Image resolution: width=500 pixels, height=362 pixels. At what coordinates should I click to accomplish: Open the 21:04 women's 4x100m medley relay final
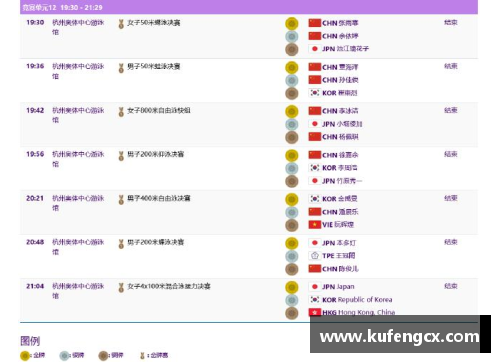pyautogui.click(x=169, y=286)
